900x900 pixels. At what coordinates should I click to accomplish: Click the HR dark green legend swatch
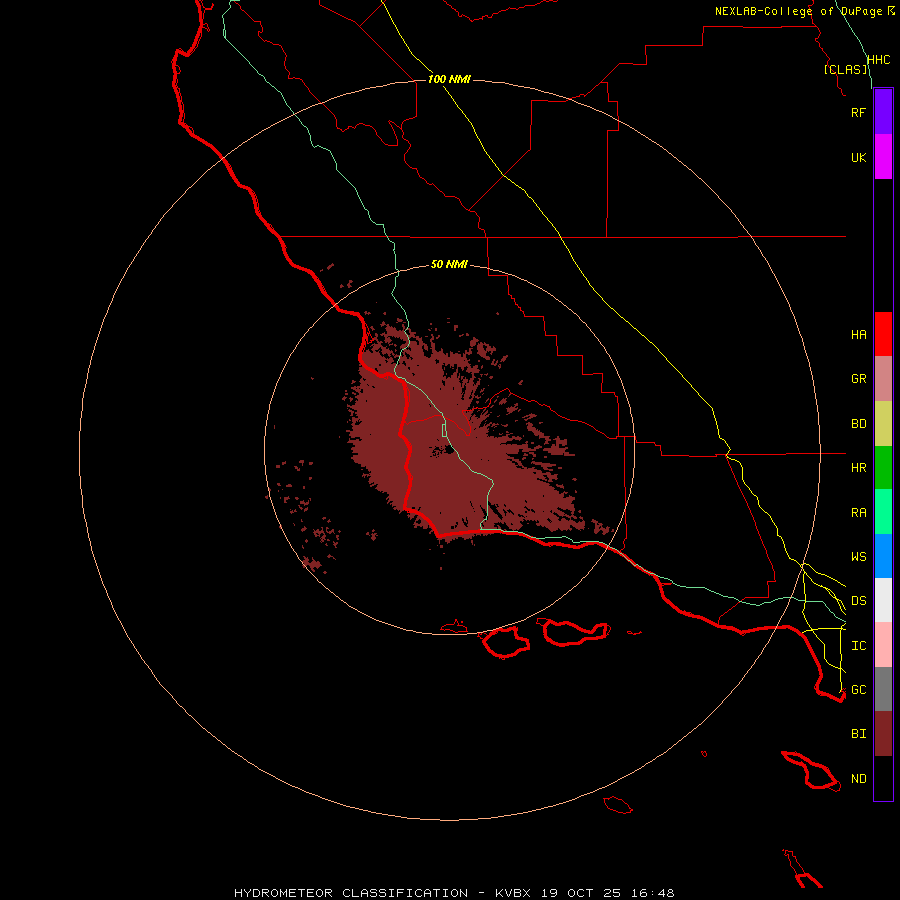[883, 468]
